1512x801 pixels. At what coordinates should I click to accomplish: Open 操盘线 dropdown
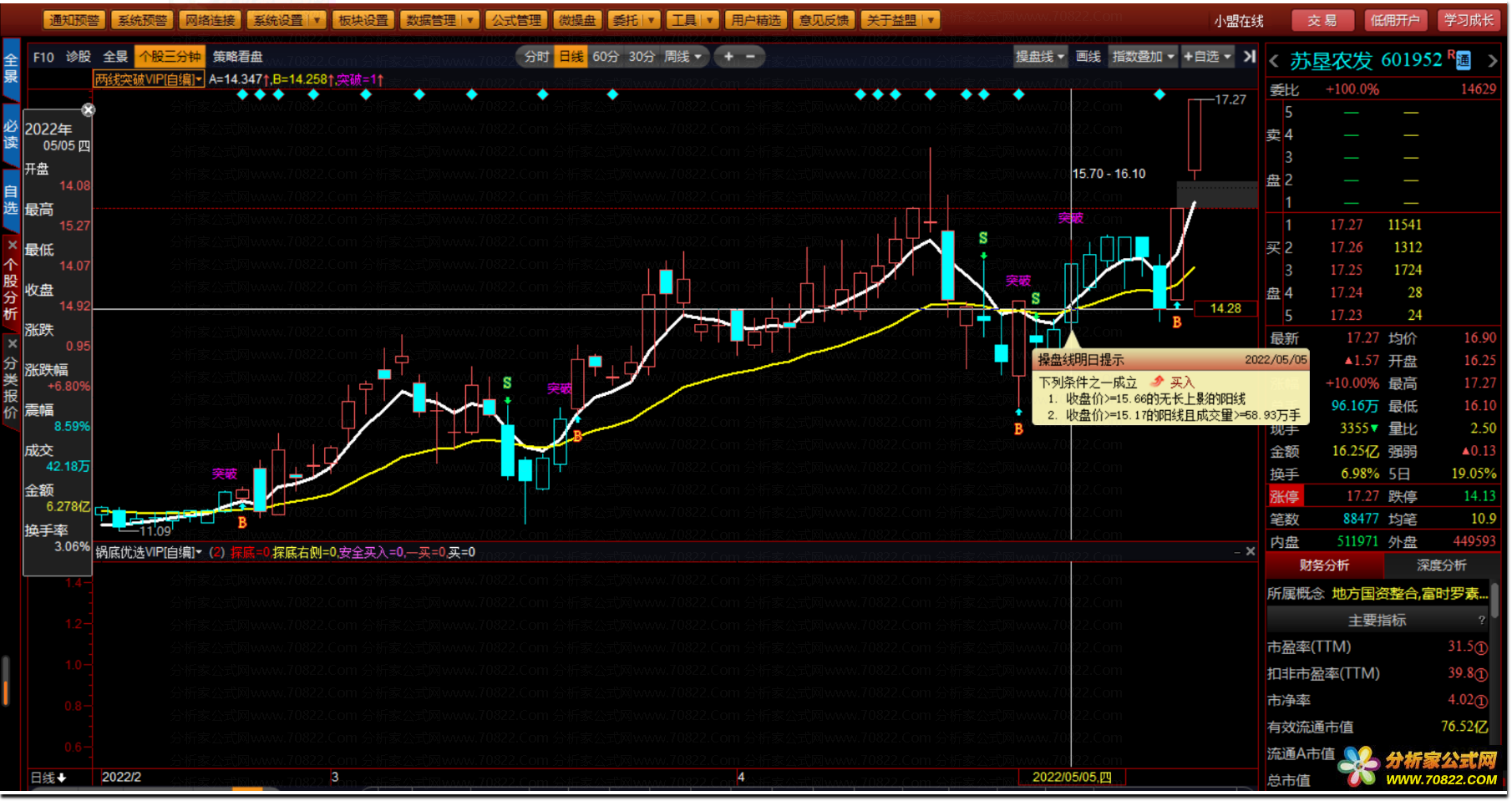coord(1040,57)
